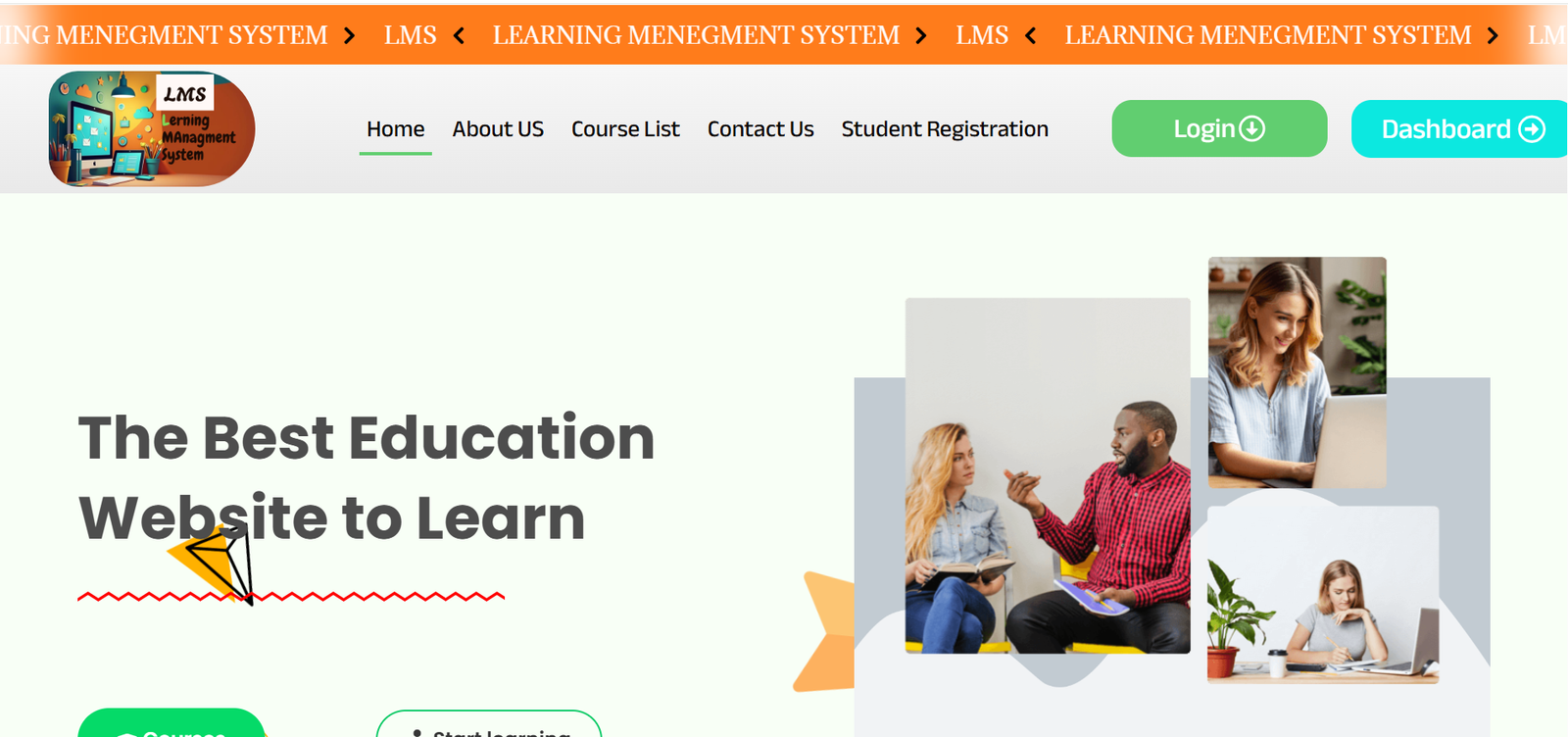1568x737 pixels.
Task: Click first right chevron in orange ticker
Action: (x=349, y=36)
